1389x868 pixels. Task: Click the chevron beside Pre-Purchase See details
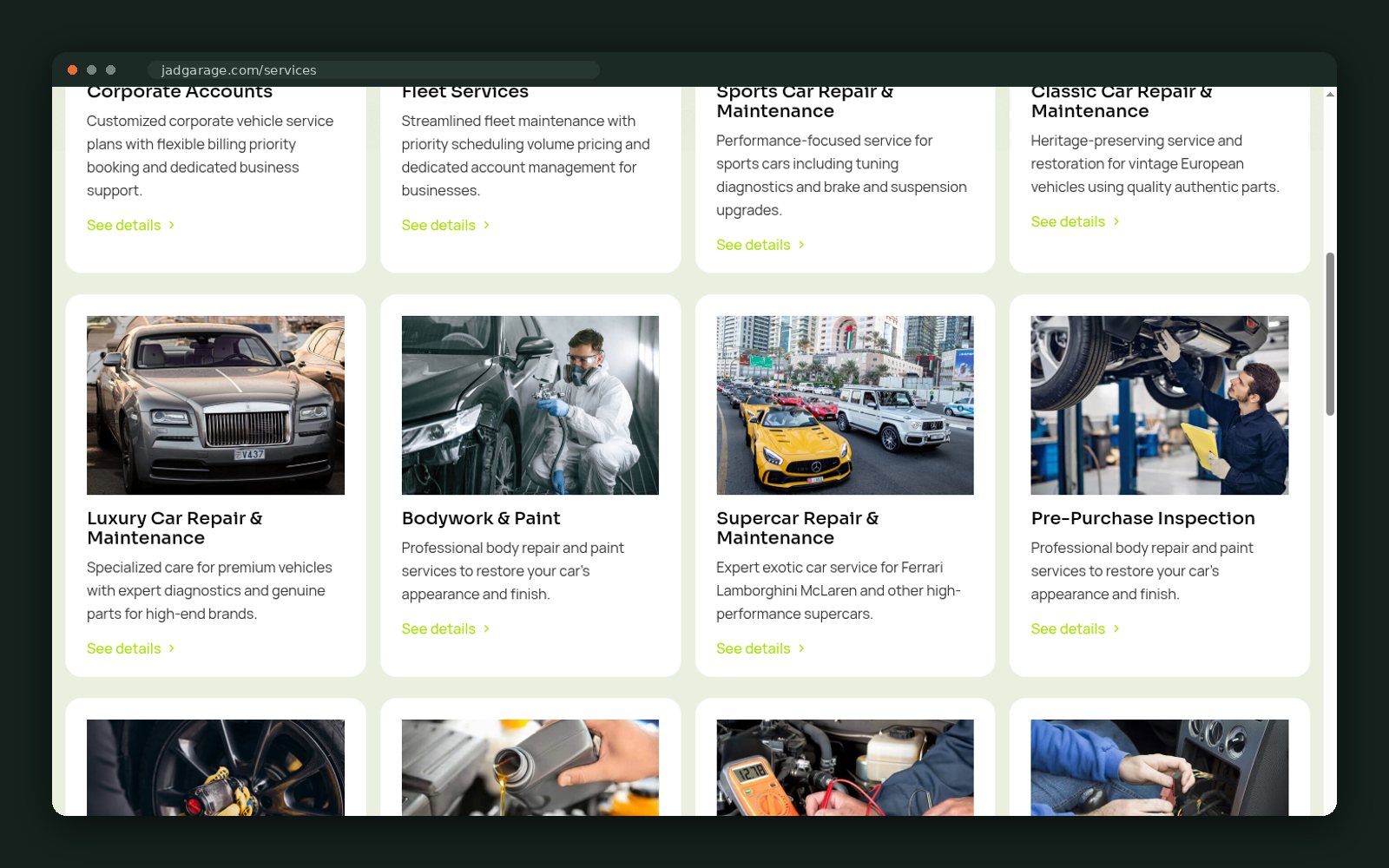[x=1116, y=628]
